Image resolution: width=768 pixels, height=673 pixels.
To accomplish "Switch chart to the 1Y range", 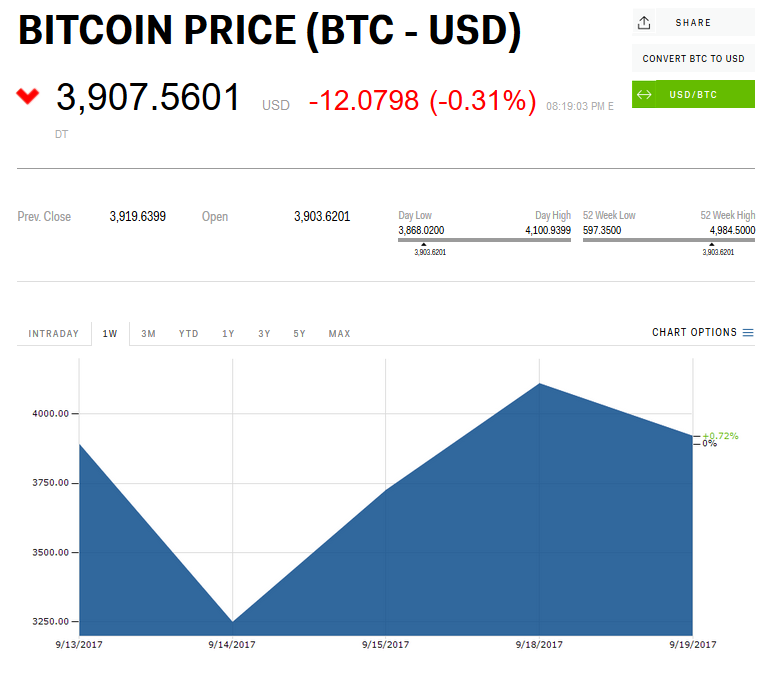I will (228, 334).
